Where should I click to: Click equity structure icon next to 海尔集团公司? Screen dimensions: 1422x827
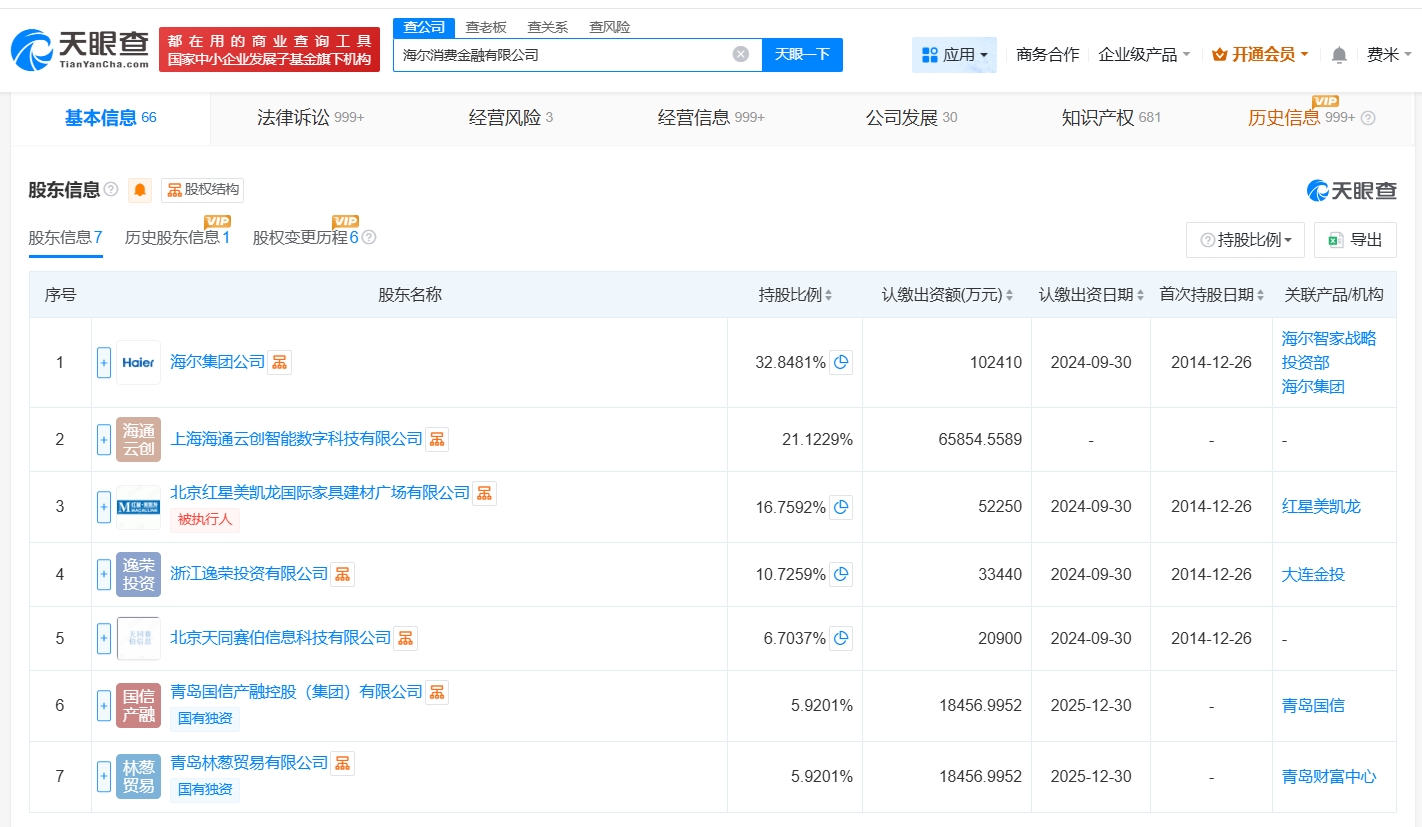coord(279,362)
